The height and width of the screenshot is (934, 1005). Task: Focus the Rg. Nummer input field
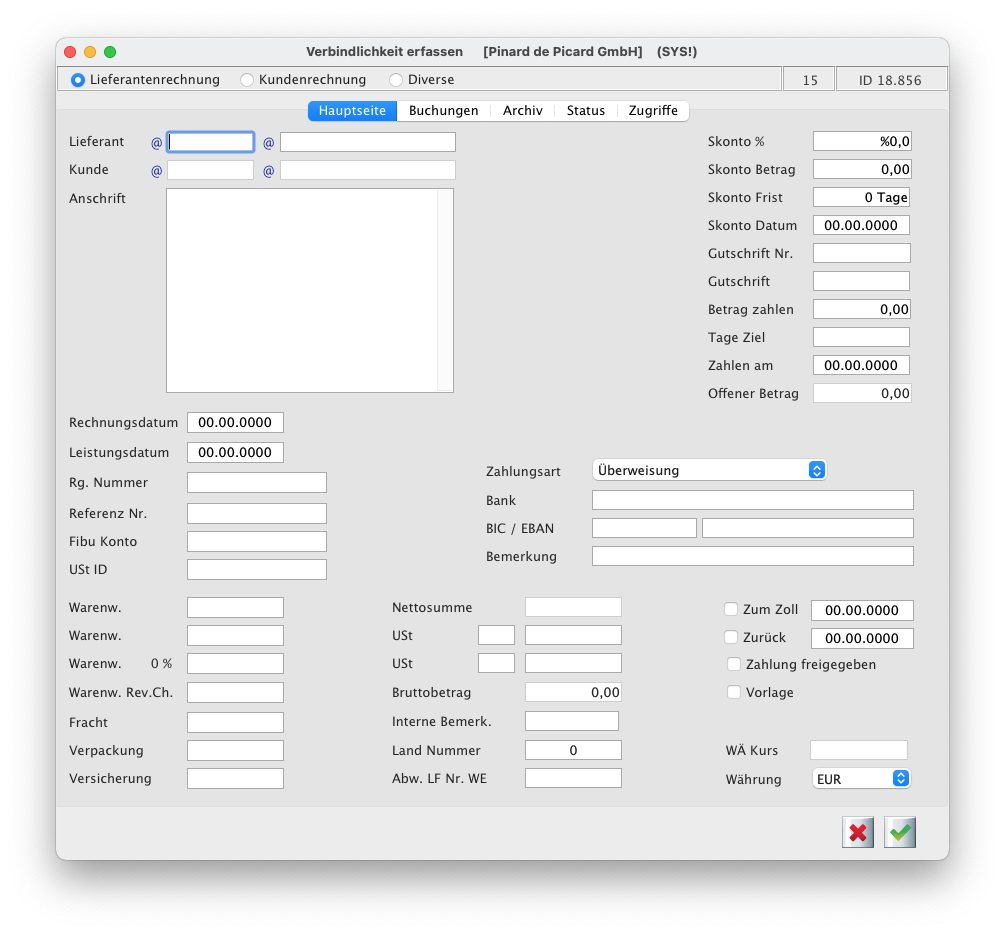256,483
